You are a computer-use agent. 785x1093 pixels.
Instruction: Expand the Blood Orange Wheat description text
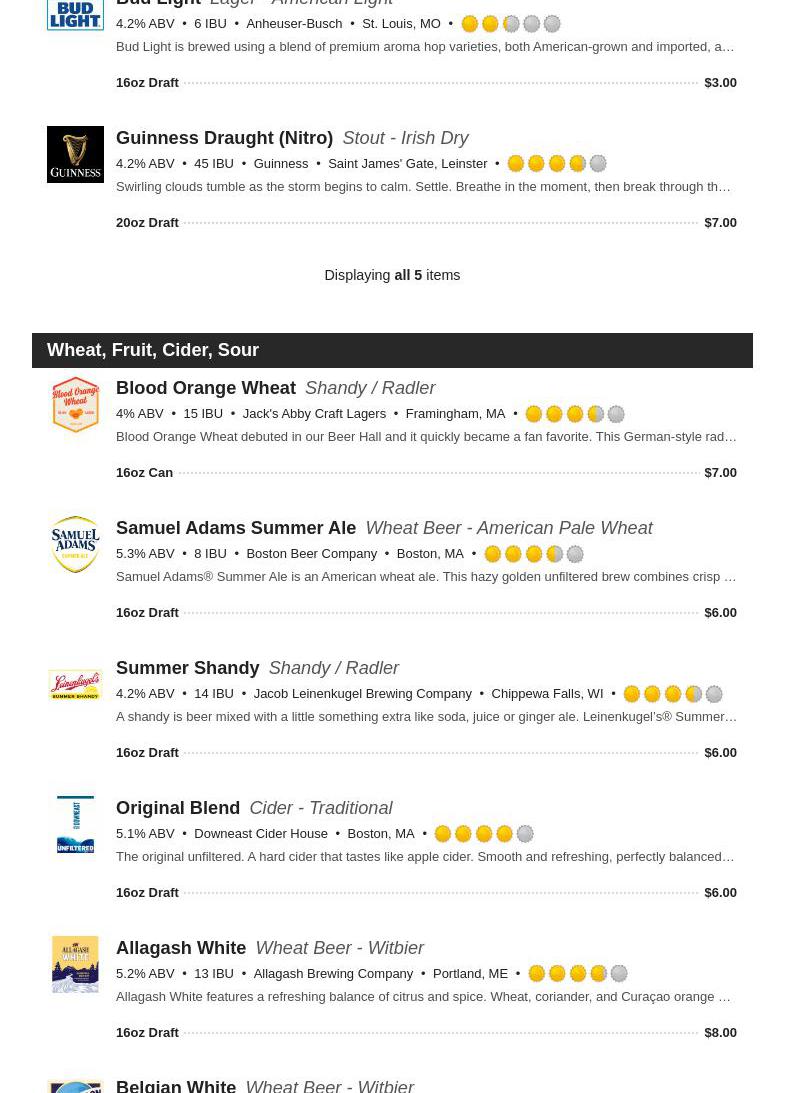point(426,437)
